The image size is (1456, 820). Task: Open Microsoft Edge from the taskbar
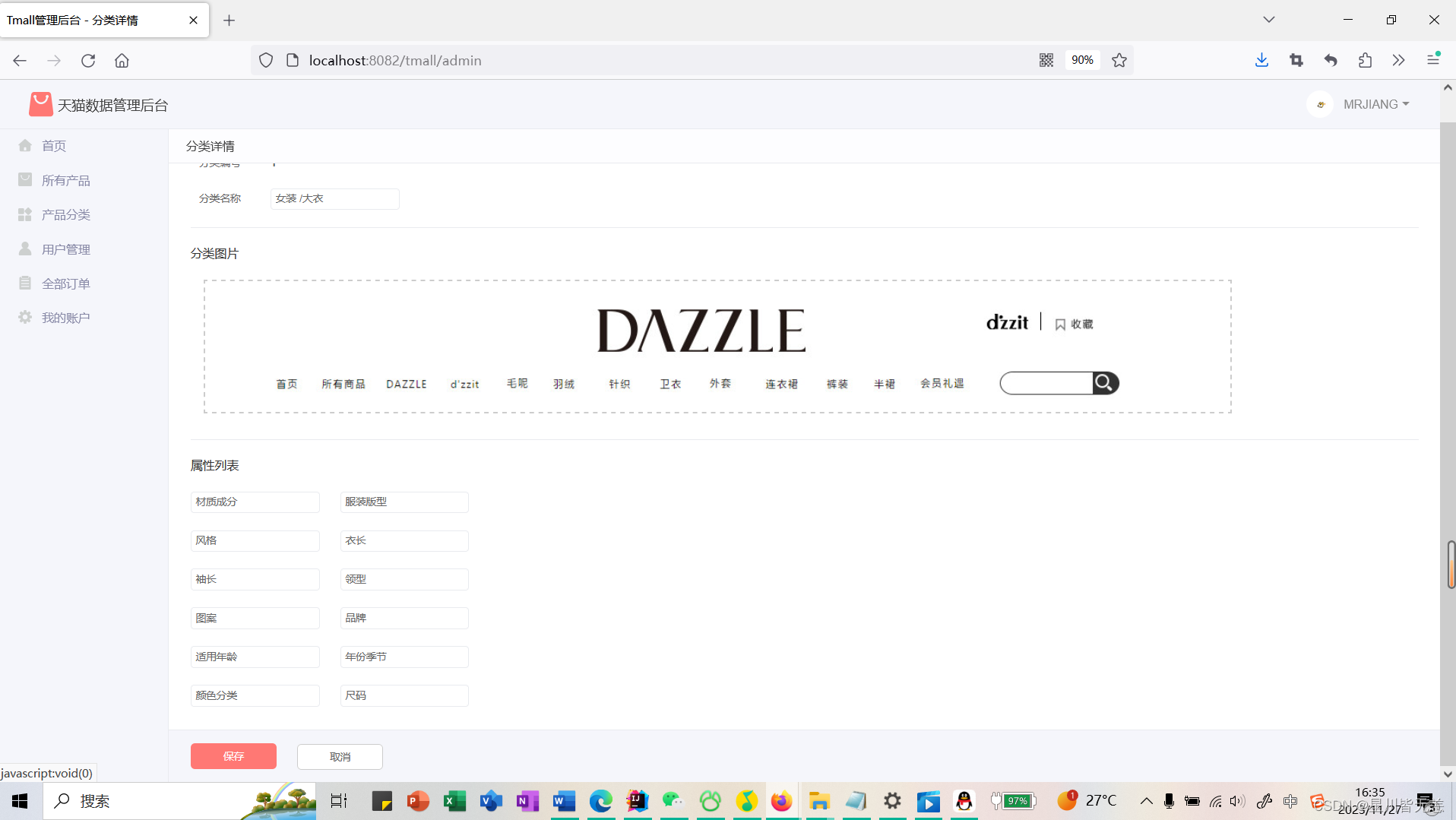tap(600, 801)
